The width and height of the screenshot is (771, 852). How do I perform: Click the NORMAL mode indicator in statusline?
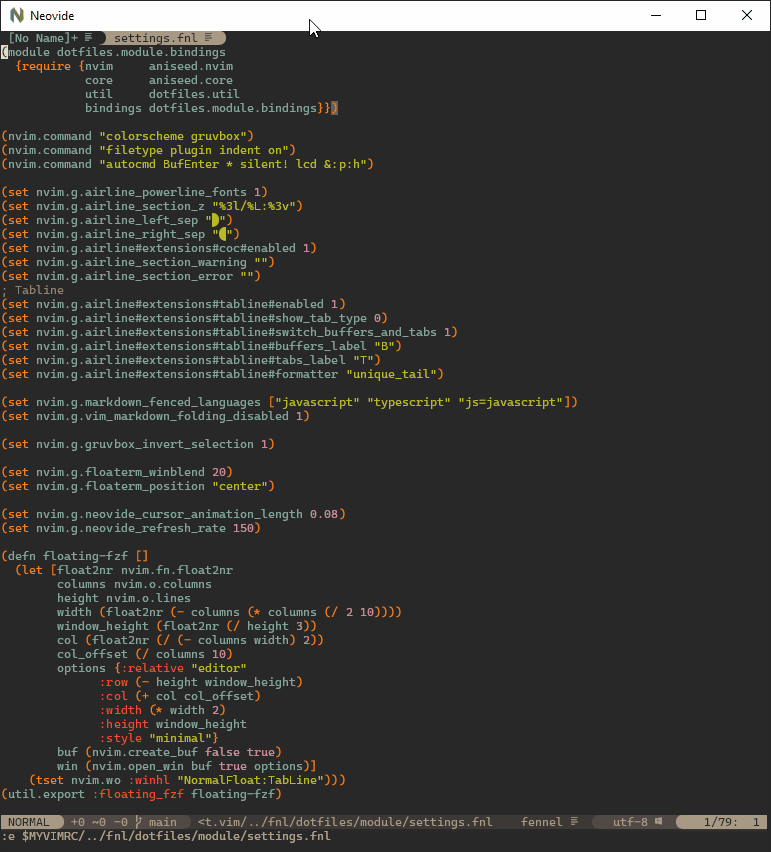[28, 822]
